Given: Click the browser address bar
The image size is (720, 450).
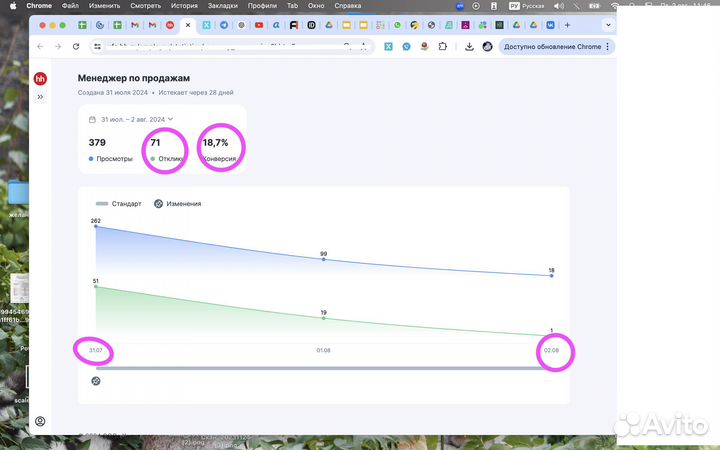Looking at the screenshot, I should 230,46.
